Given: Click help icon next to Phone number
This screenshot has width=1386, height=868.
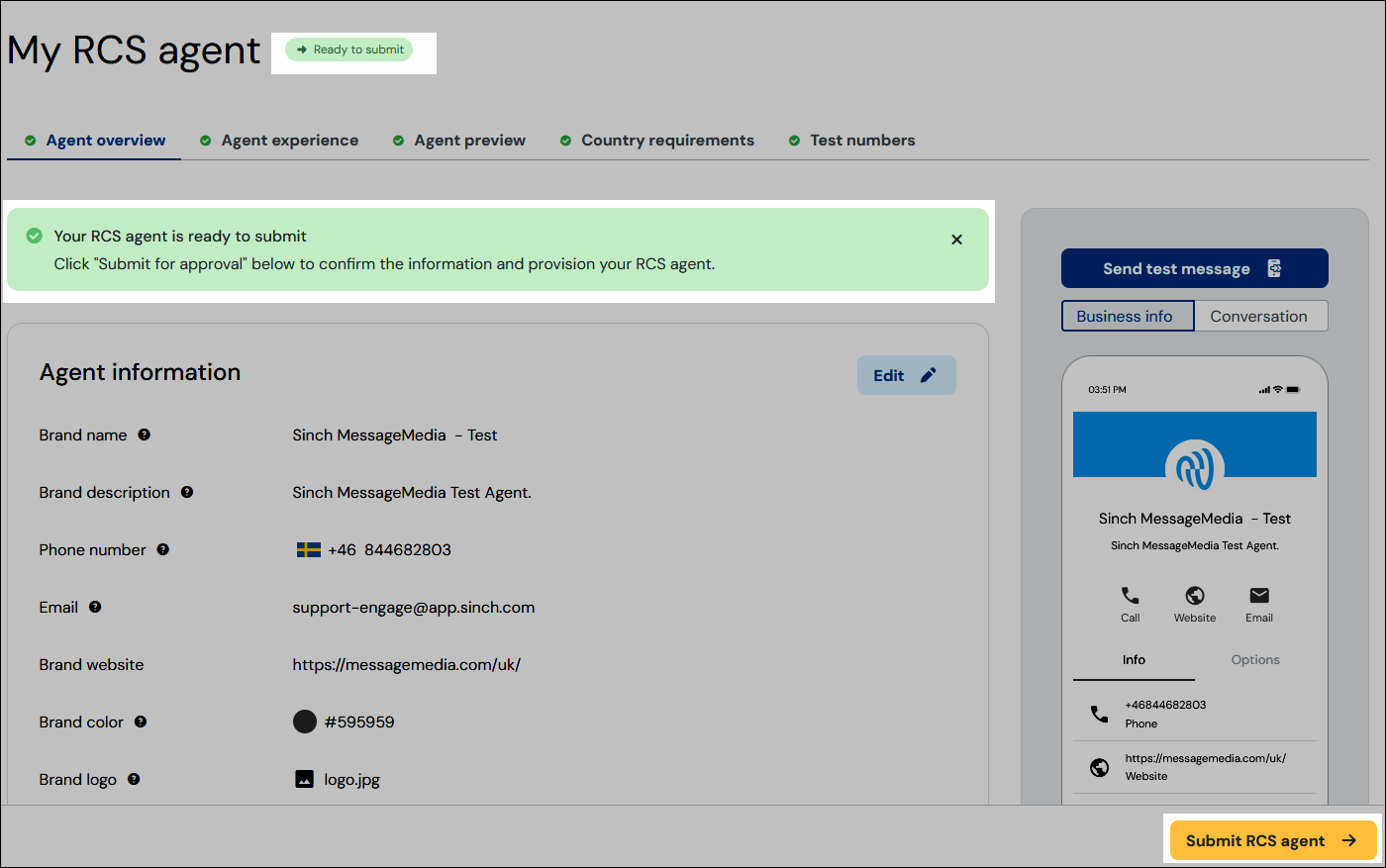Looking at the screenshot, I should click(163, 549).
